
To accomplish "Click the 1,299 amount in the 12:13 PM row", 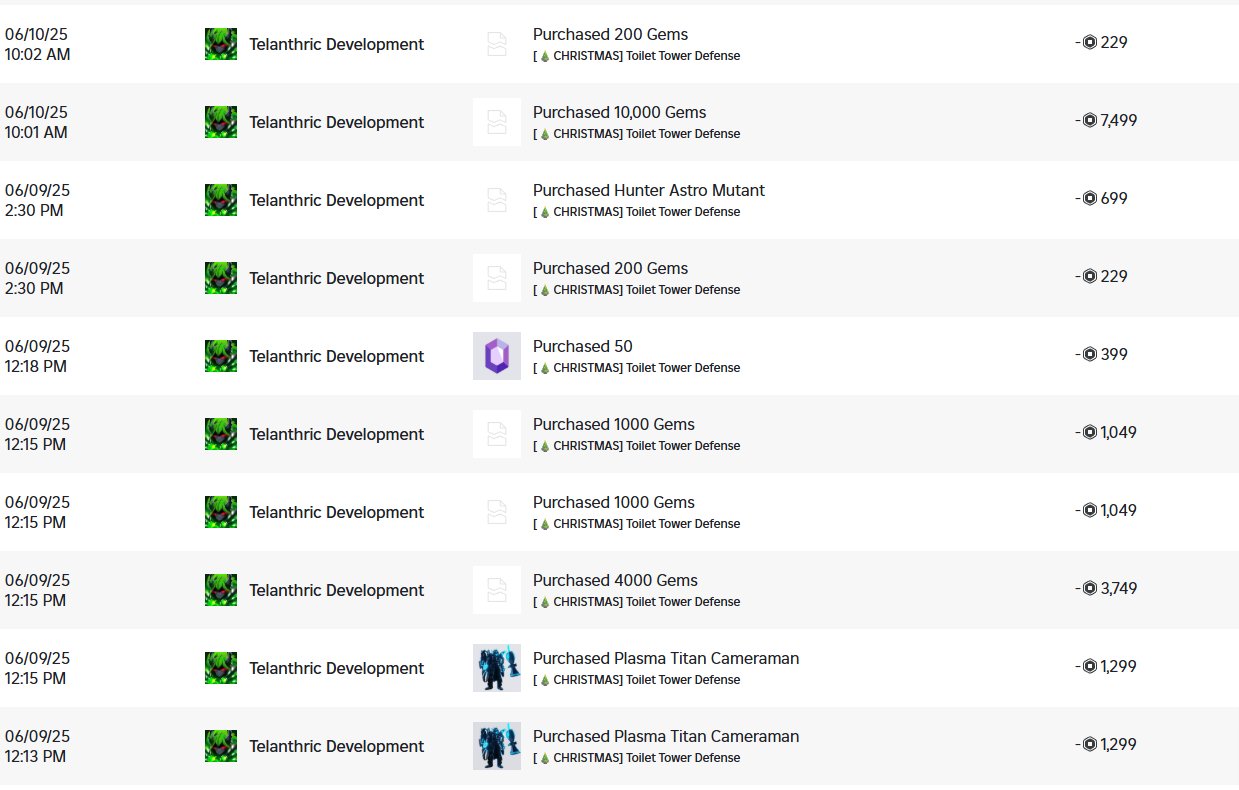I will click(1118, 744).
